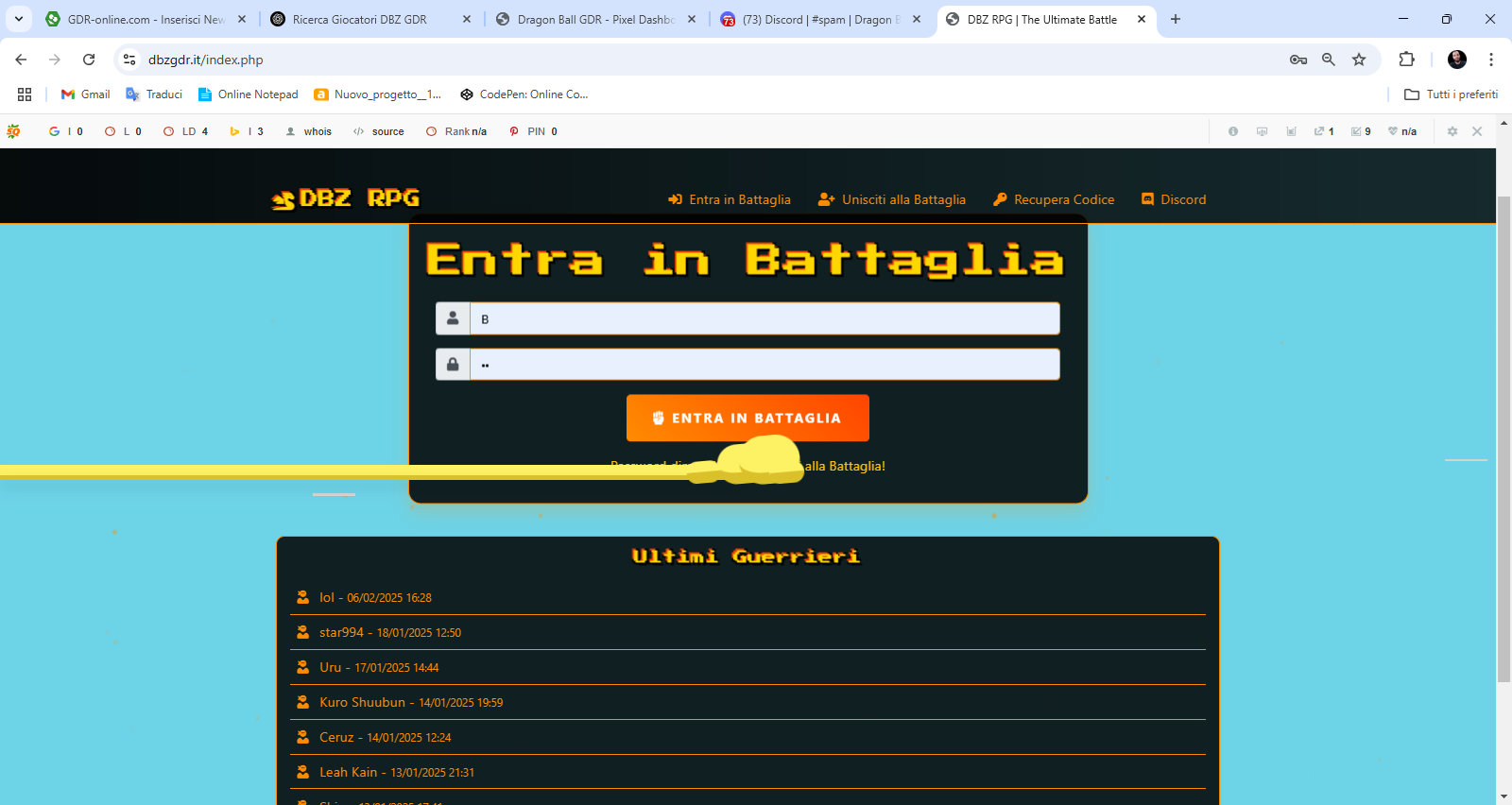Click the Rank parameter
The image size is (1512, 805).
(x=456, y=131)
